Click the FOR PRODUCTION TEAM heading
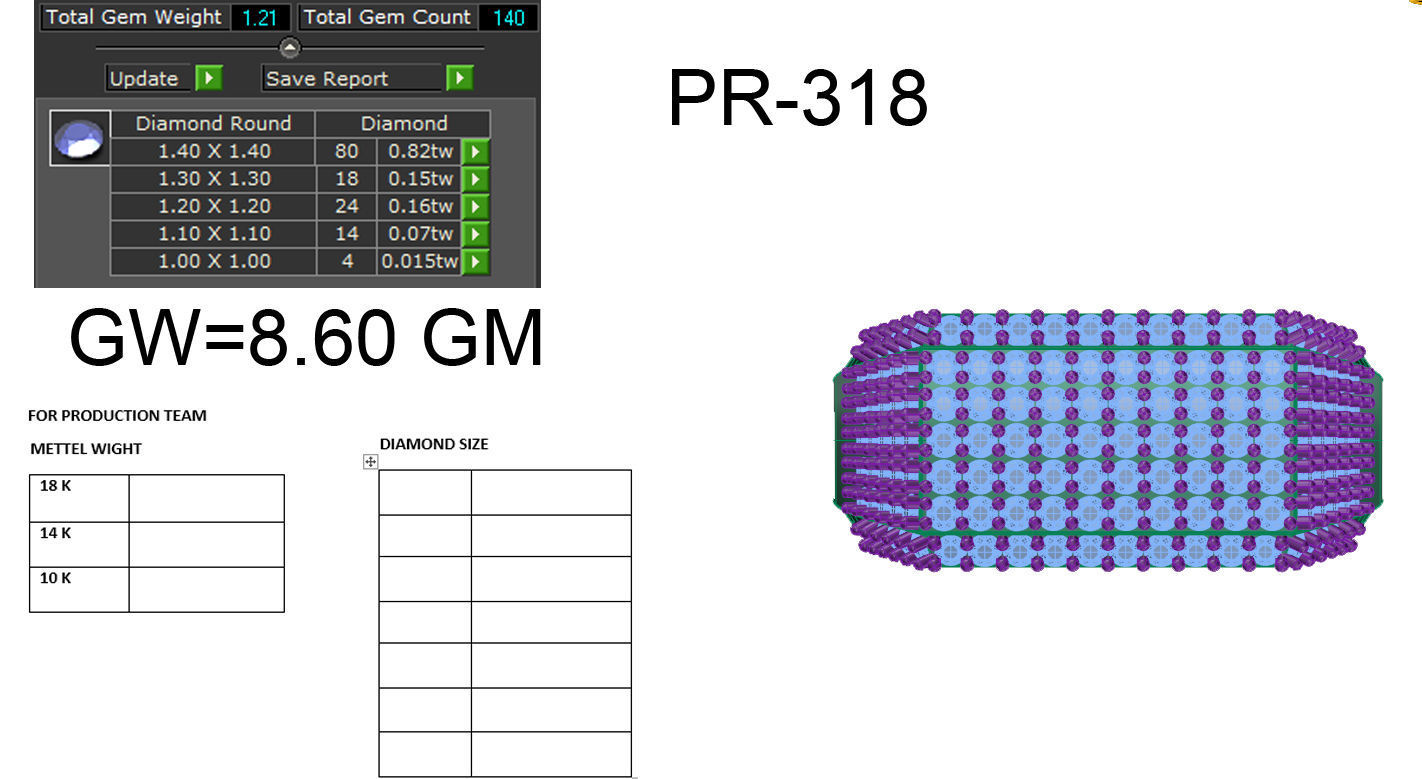 tap(117, 416)
